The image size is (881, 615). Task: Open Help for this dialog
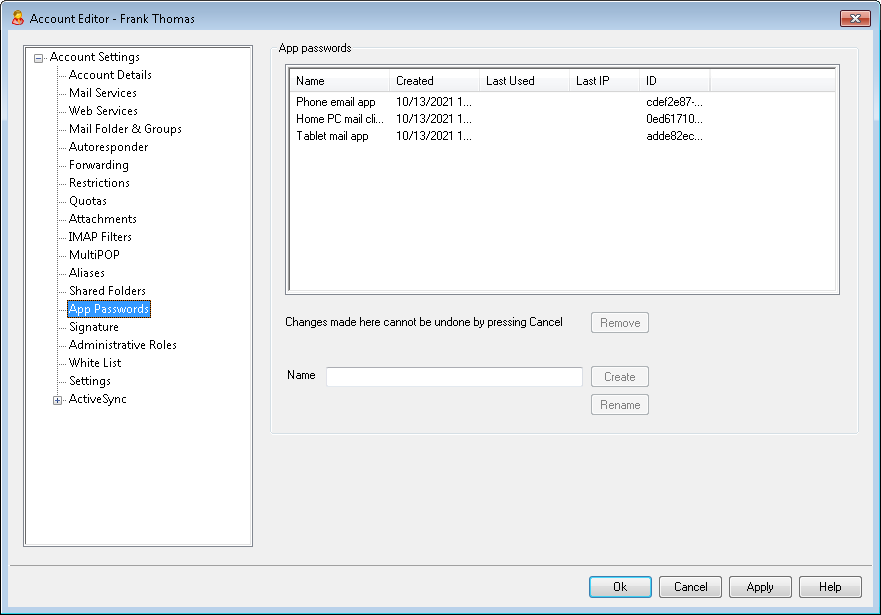(x=830, y=587)
